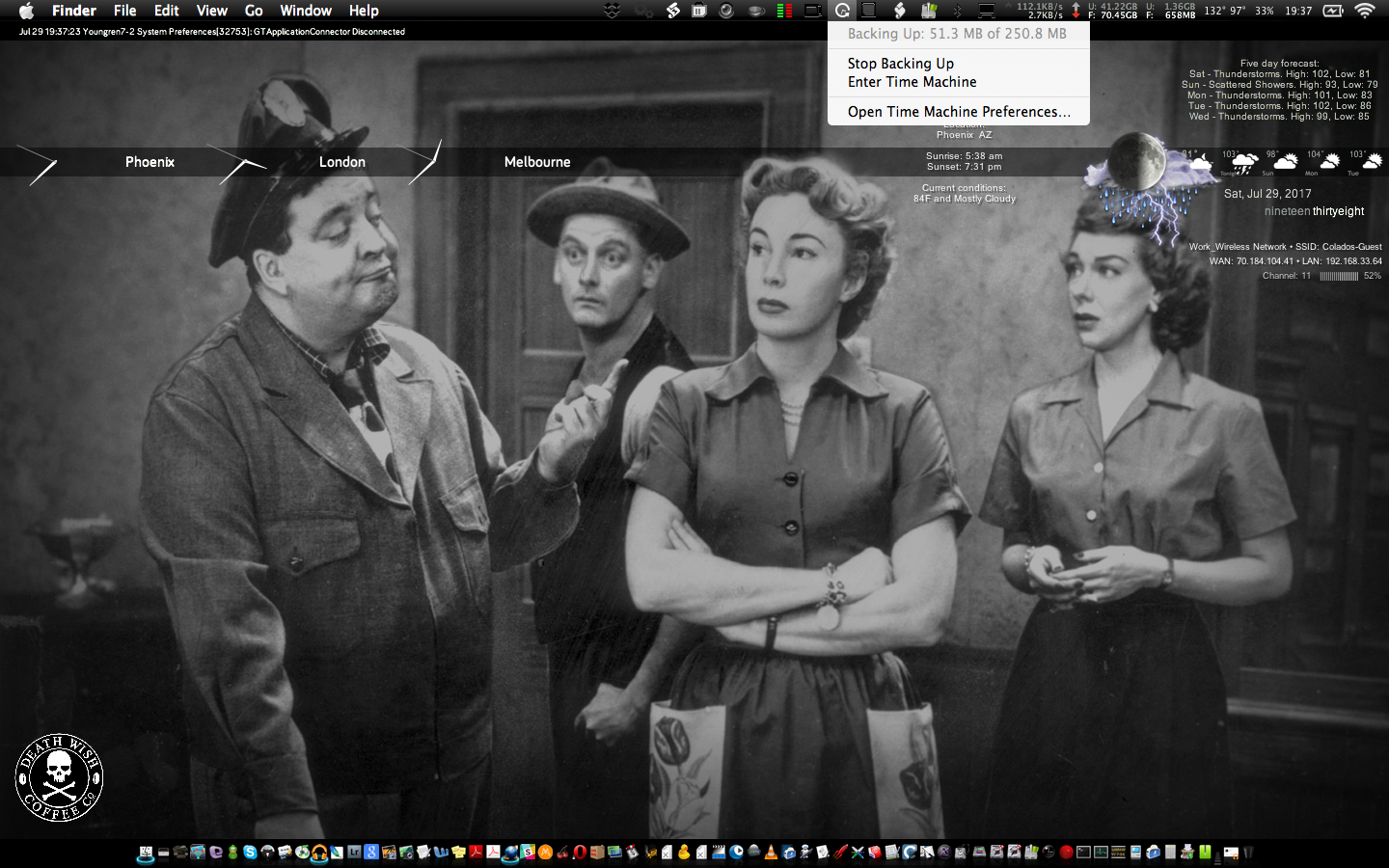Launch VLC from the Dock
The height and width of the screenshot is (868, 1389).
(x=771, y=853)
